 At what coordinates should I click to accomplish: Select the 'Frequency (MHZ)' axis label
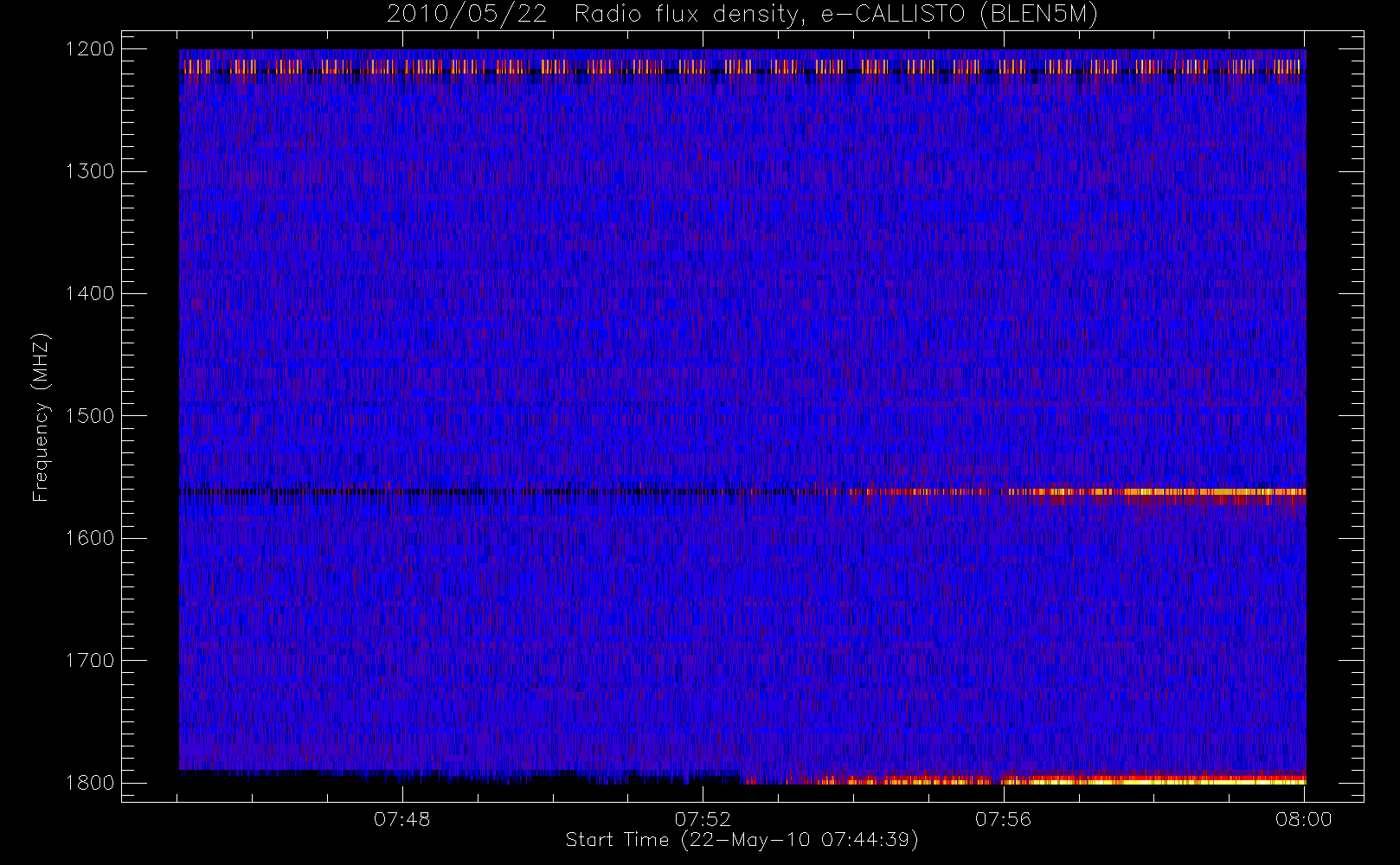pos(40,417)
